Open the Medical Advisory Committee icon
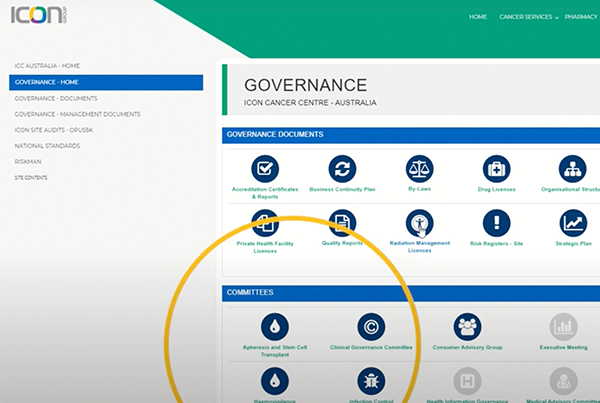This screenshot has height=403, width=600. [x=563, y=381]
